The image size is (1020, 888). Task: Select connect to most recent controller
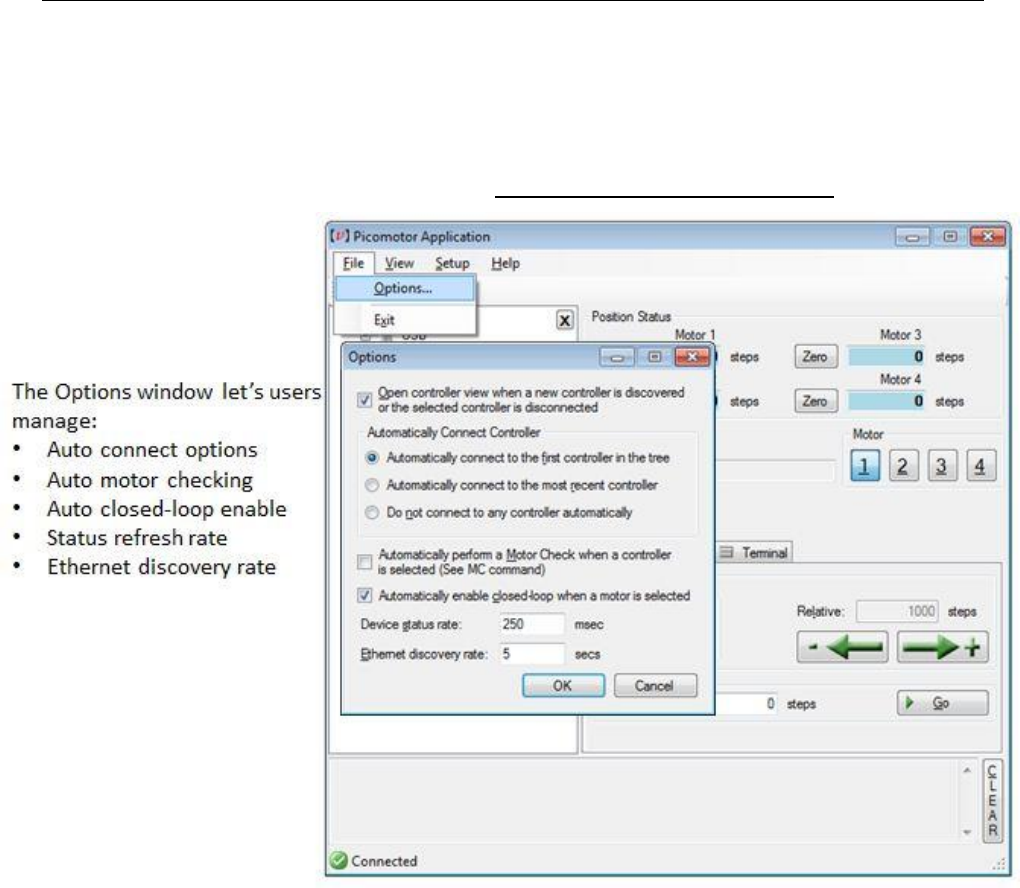click(x=372, y=485)
